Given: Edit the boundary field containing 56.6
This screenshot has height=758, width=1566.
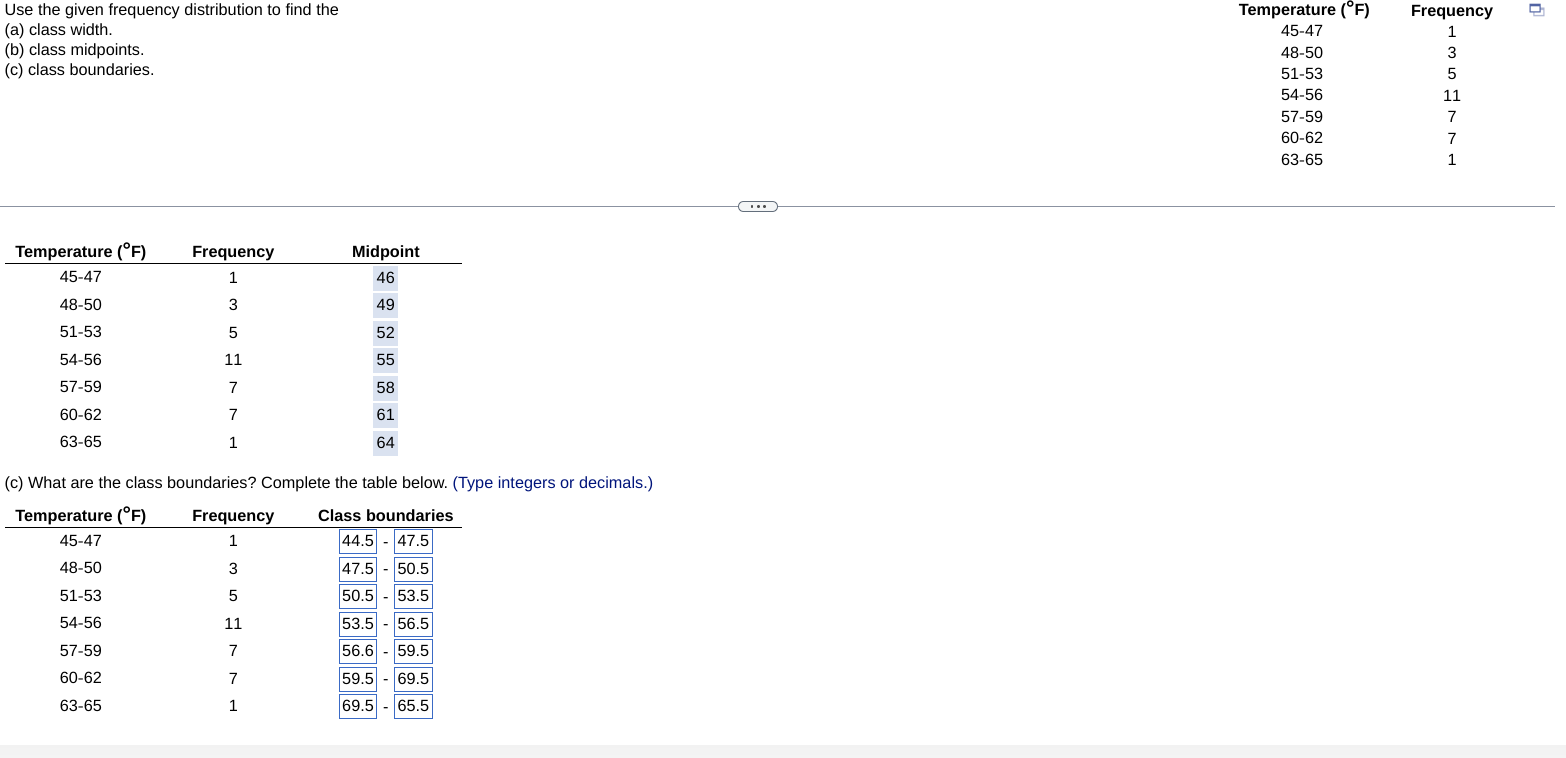Looking at the screenshot, I should click(357, 650).
